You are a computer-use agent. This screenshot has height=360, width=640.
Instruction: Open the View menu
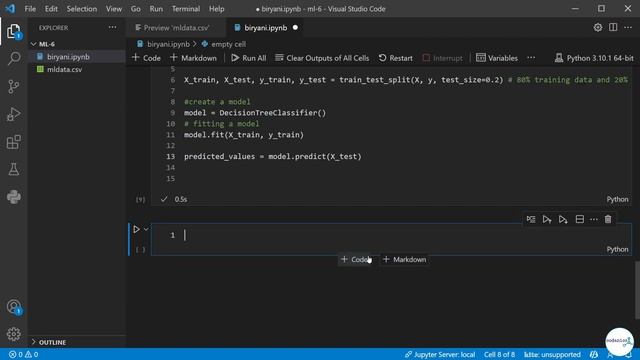(x=113, y=9)
